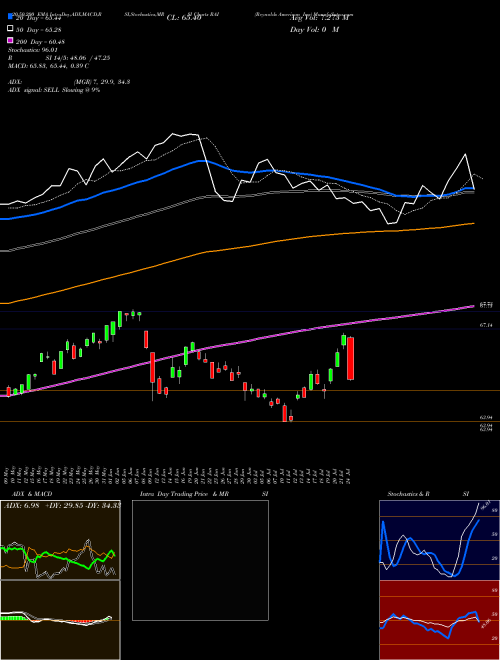Select the '20 Day = 65.44' legend text
Screen dimensions: 500x660
tap(39, 18)
